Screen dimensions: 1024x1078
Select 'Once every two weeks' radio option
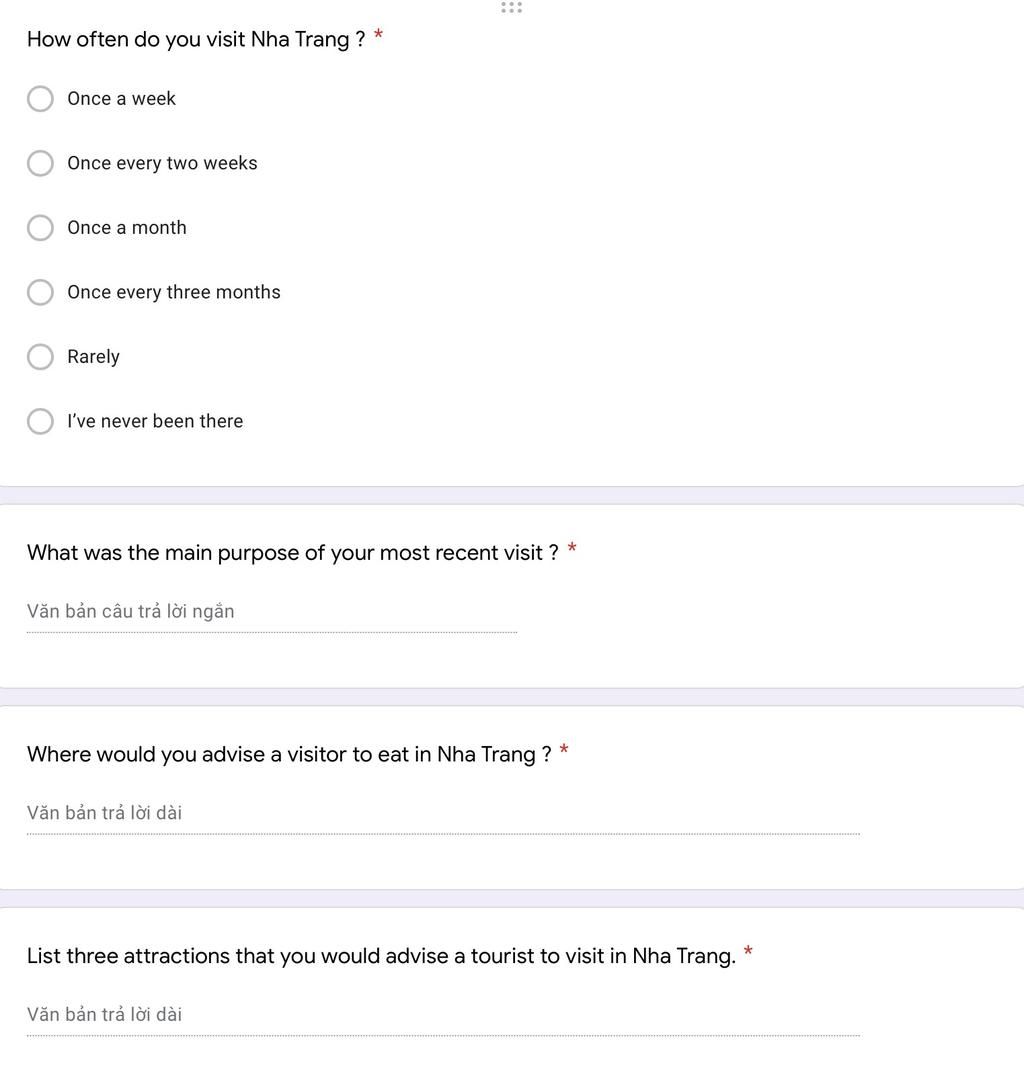[x=40, y=163]
